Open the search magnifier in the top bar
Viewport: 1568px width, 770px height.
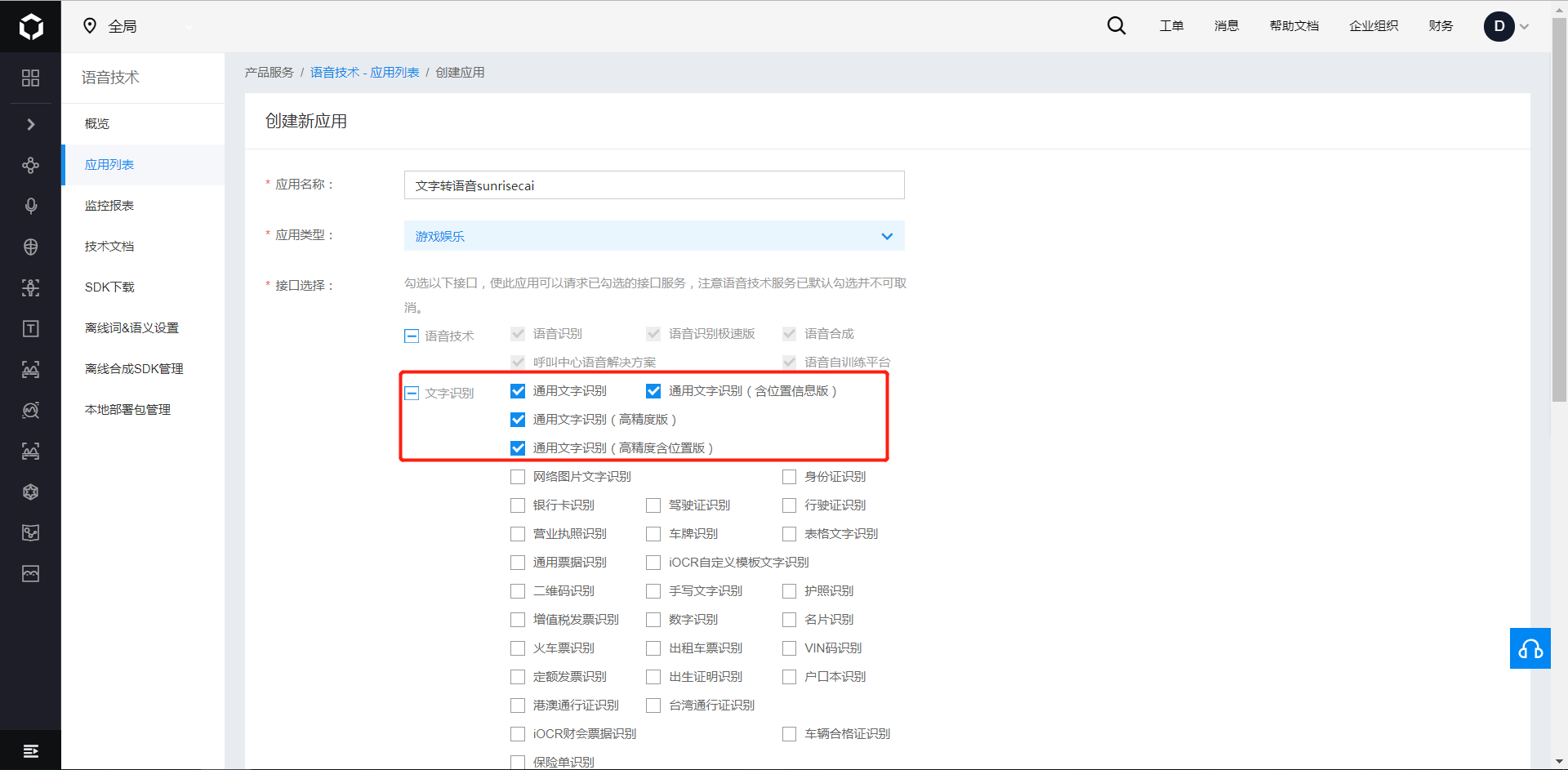pyautogui.click(x=1116, y=26)
